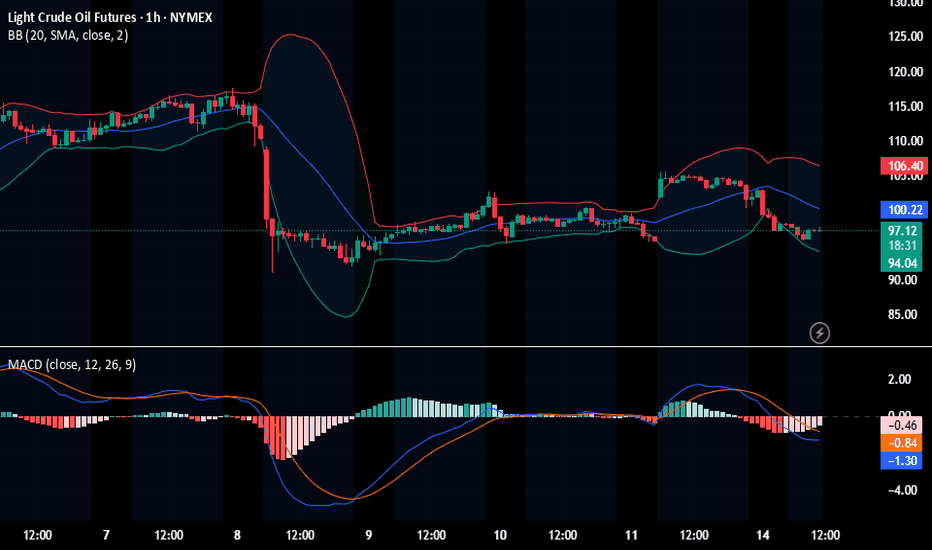This screenshot has height=550, width=932.
Task: Select the BB (20, SMA, close, 2) indicator label
Action: (x=66, y=35)
